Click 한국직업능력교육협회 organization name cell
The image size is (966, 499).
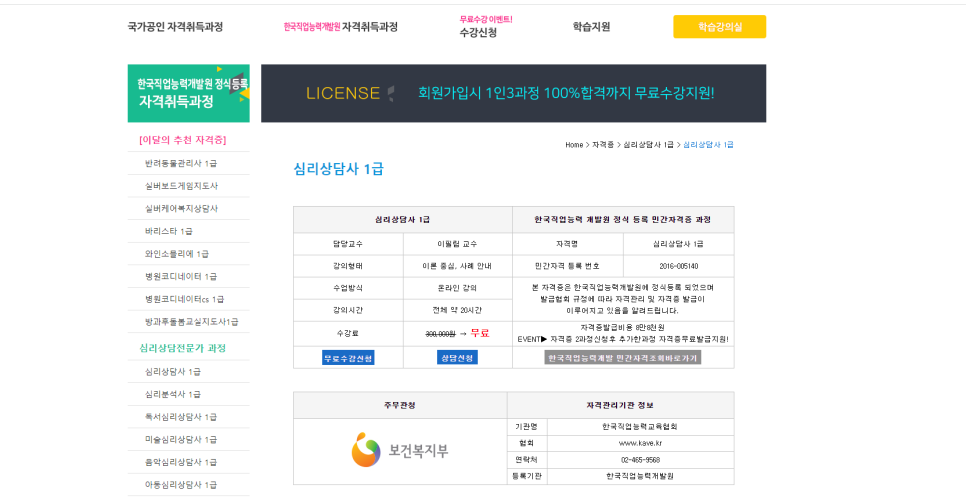(640, 426)
